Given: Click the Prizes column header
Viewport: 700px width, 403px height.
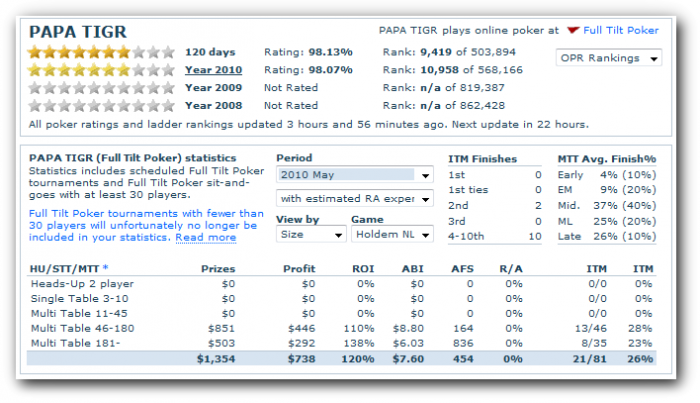Looking at the screenshot, I should tap(218, 269).
